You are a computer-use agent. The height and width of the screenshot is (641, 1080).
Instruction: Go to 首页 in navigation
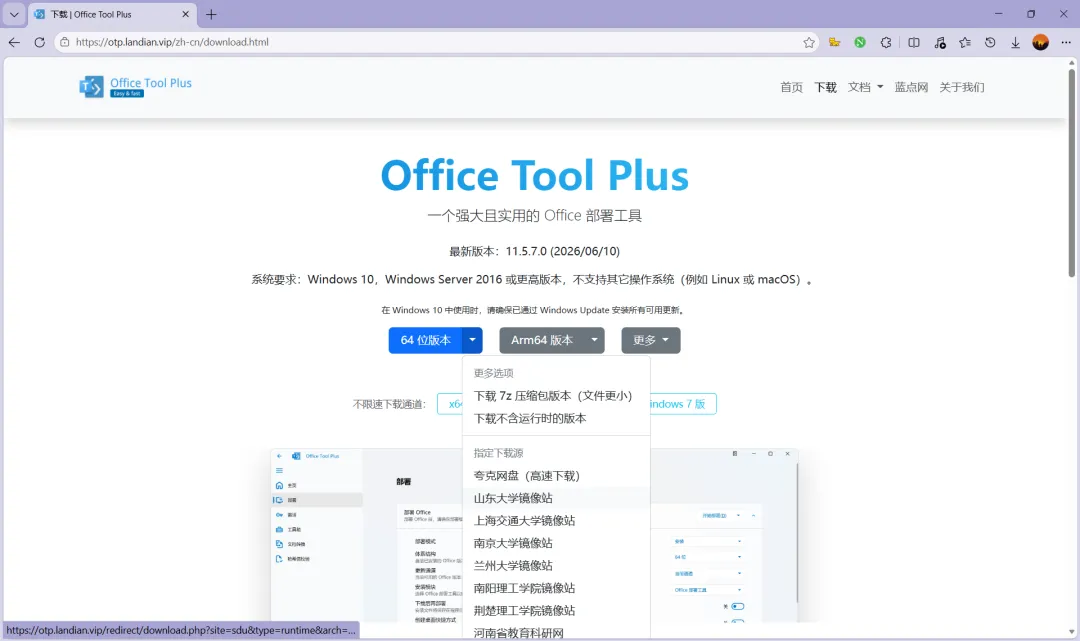791,87
